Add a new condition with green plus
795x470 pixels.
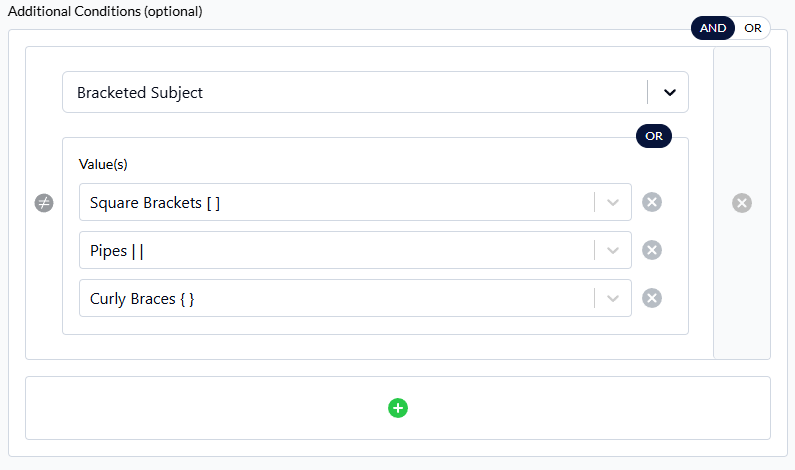398,408
